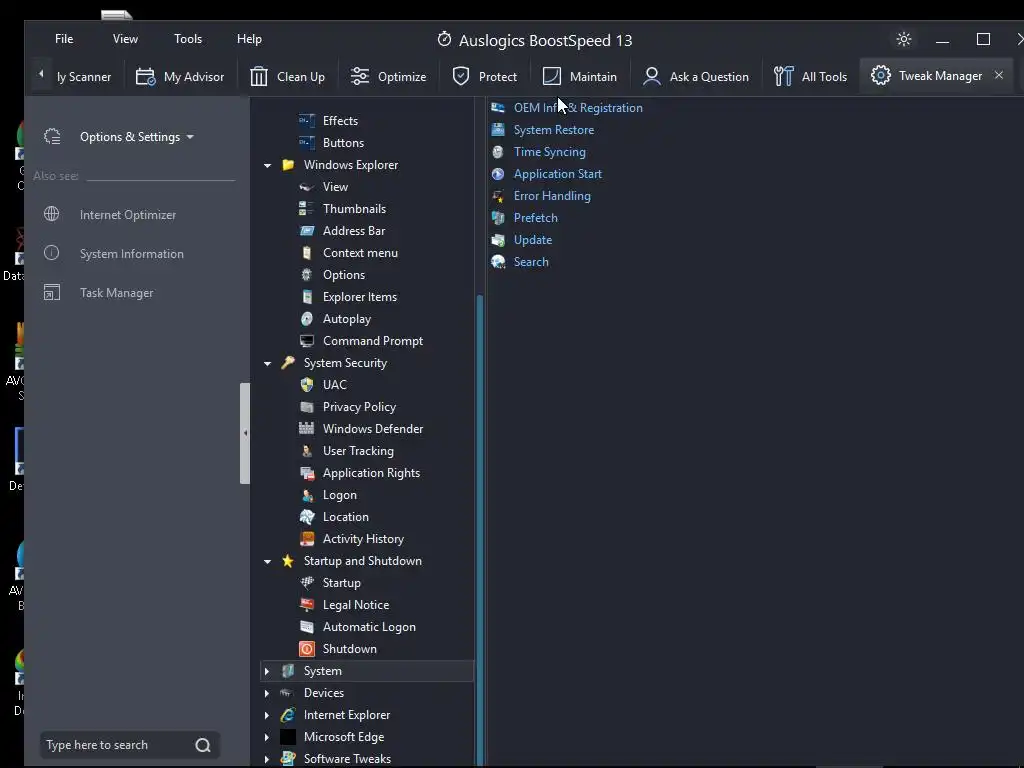Open Task Manager from sidebar
Image resolution: width=1024 pixels, height=768 pixels.
pyautogui.click(x=116, y=293)
